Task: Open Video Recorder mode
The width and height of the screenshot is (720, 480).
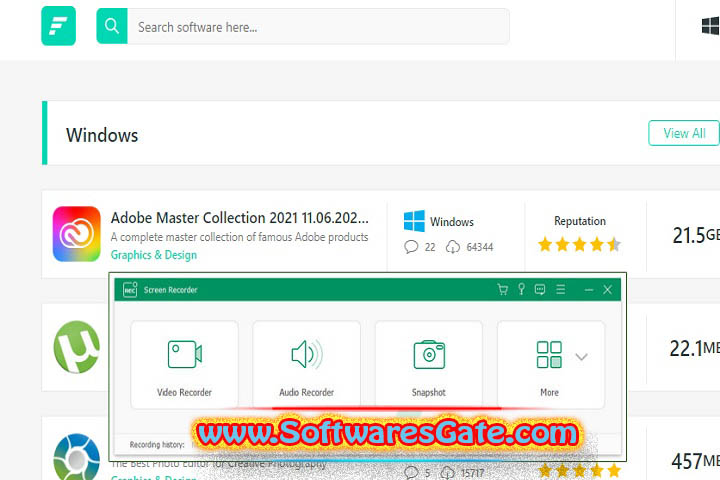Action: click(x=185, y=365)
